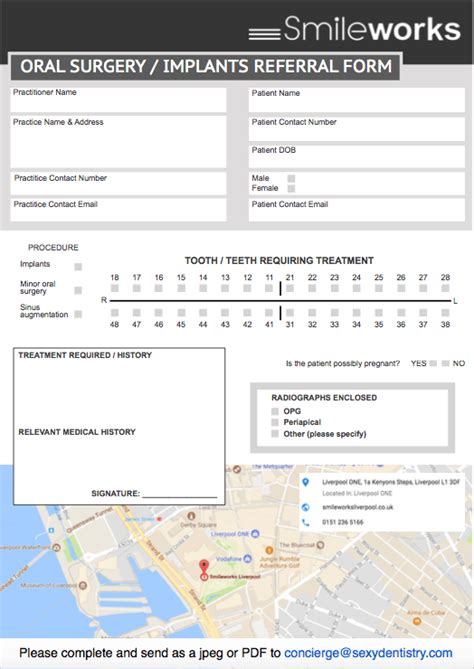474x669 pixels.
Task: Tick the Minor oral surgery checkbox
Action: coord(78,291)
